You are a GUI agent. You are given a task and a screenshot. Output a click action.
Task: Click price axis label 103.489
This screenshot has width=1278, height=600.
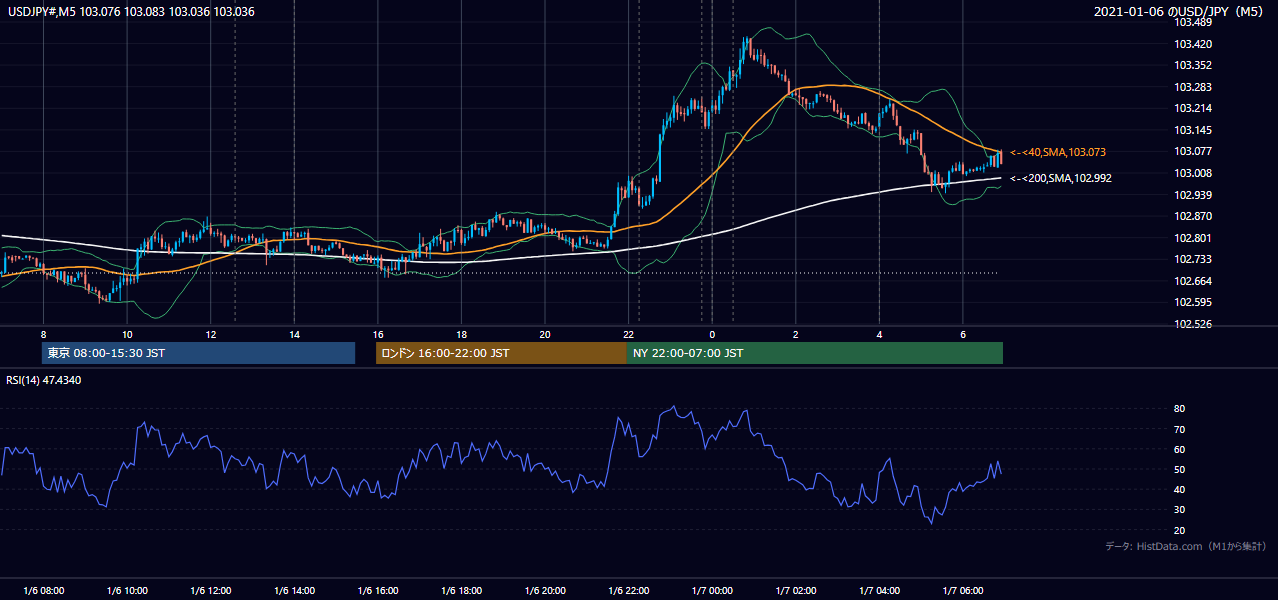[x=1193, y=22]
